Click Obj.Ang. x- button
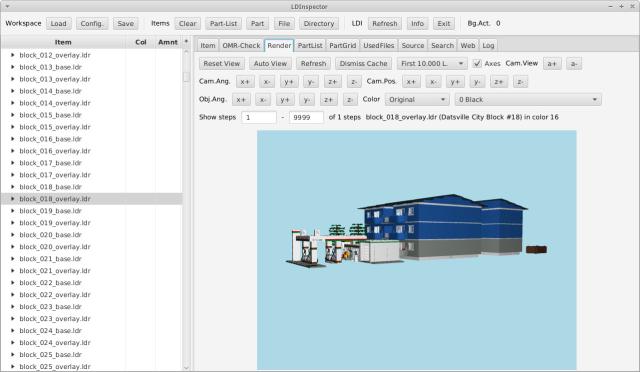Image resolution: width=640 pixels, height=372 pixels. point(263,100)
